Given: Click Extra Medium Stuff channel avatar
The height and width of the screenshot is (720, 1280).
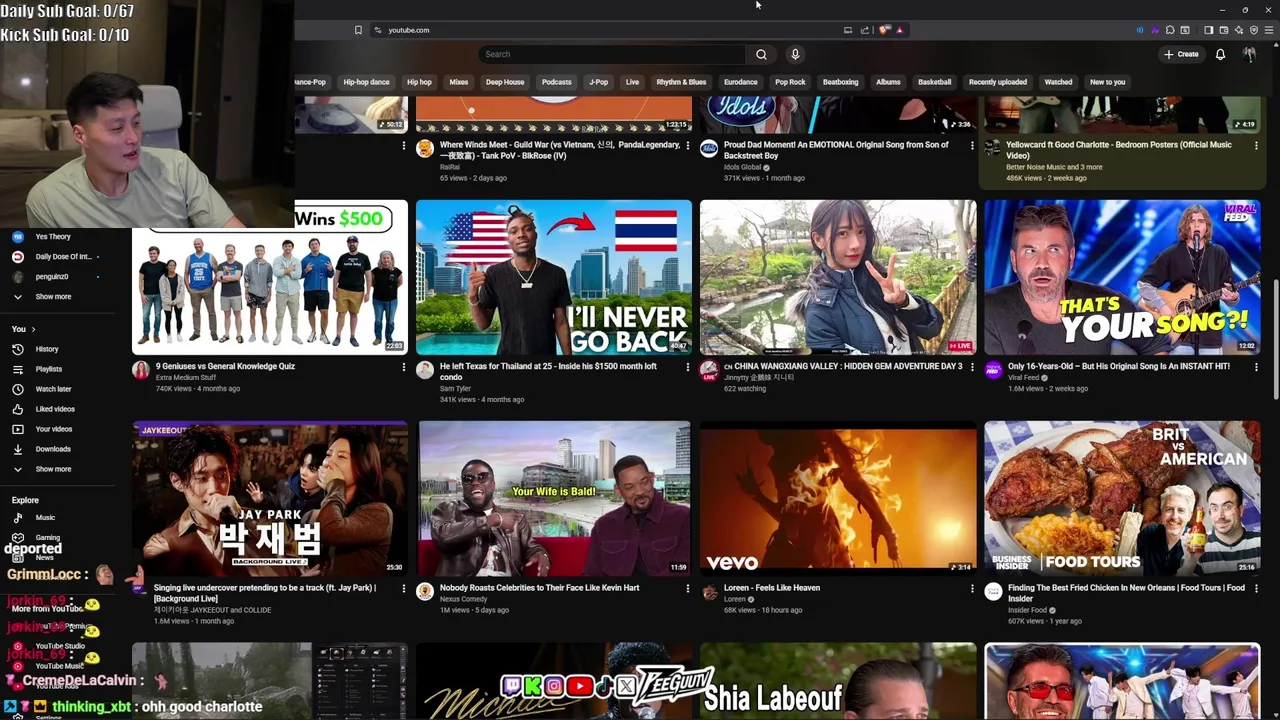Looking at the screenshot, I should 141,370.
